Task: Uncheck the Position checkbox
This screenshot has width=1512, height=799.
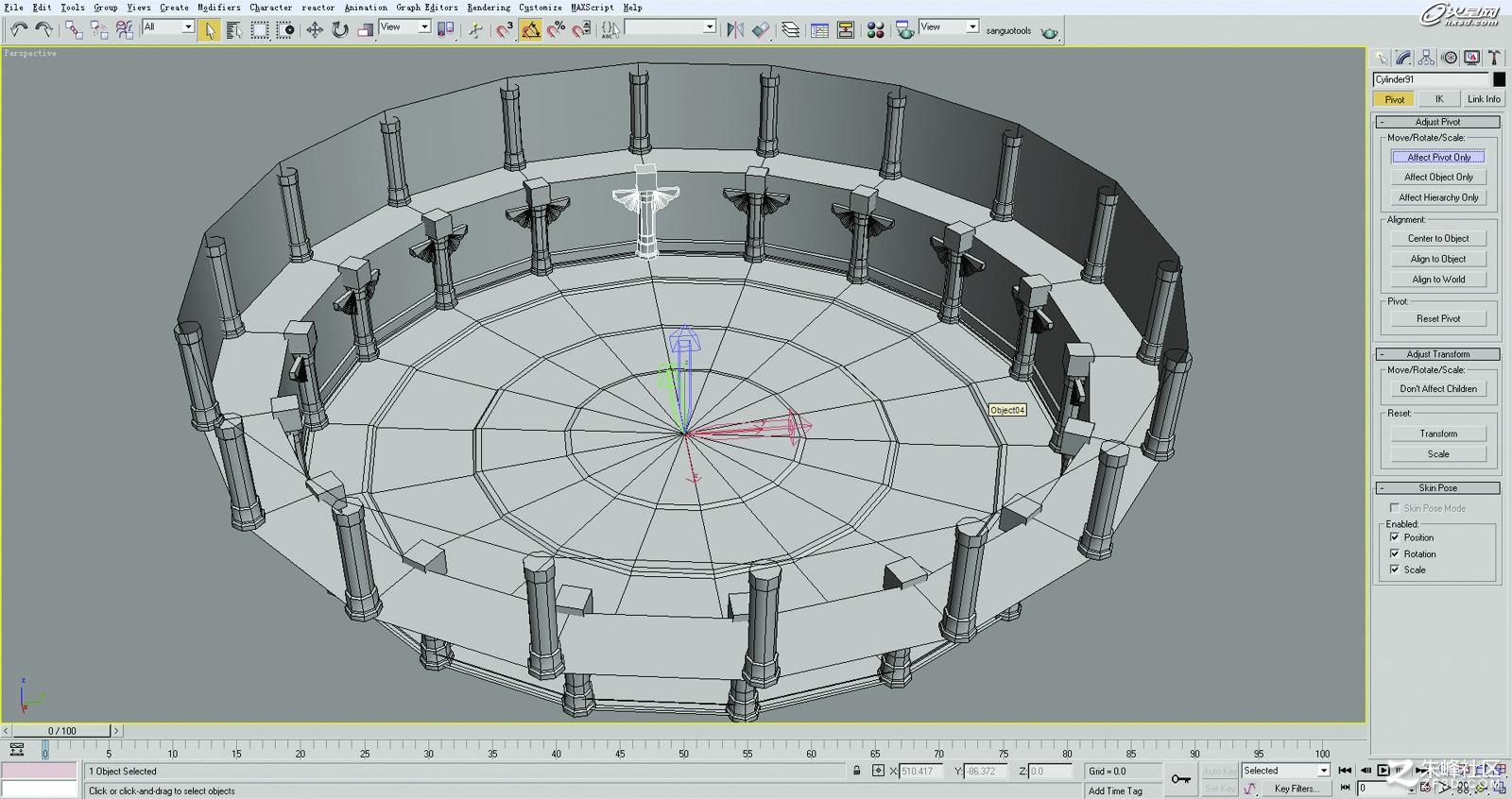Action: click(1395, 537)
